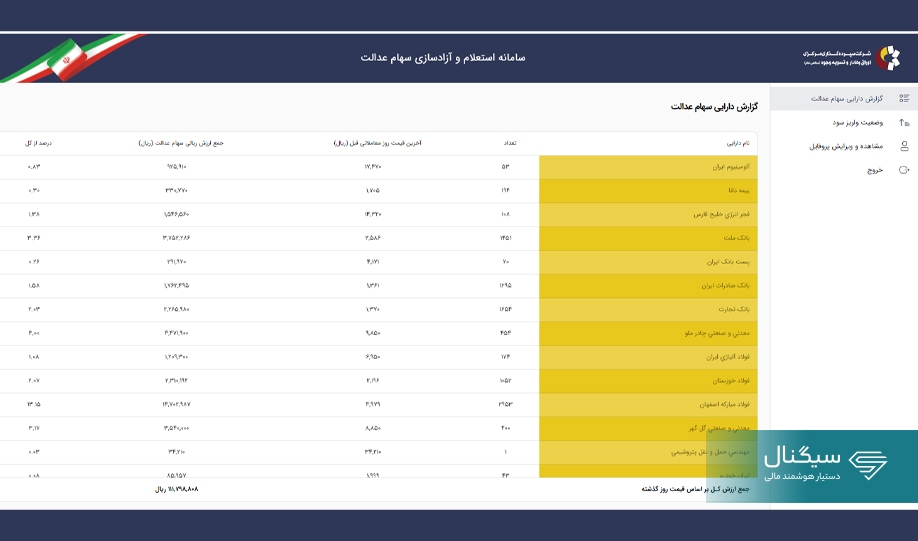Click the جمع ارزش ریالی سهام عدالت header
This screenshot has width=918, height=541.
click(x=181, y=143)
